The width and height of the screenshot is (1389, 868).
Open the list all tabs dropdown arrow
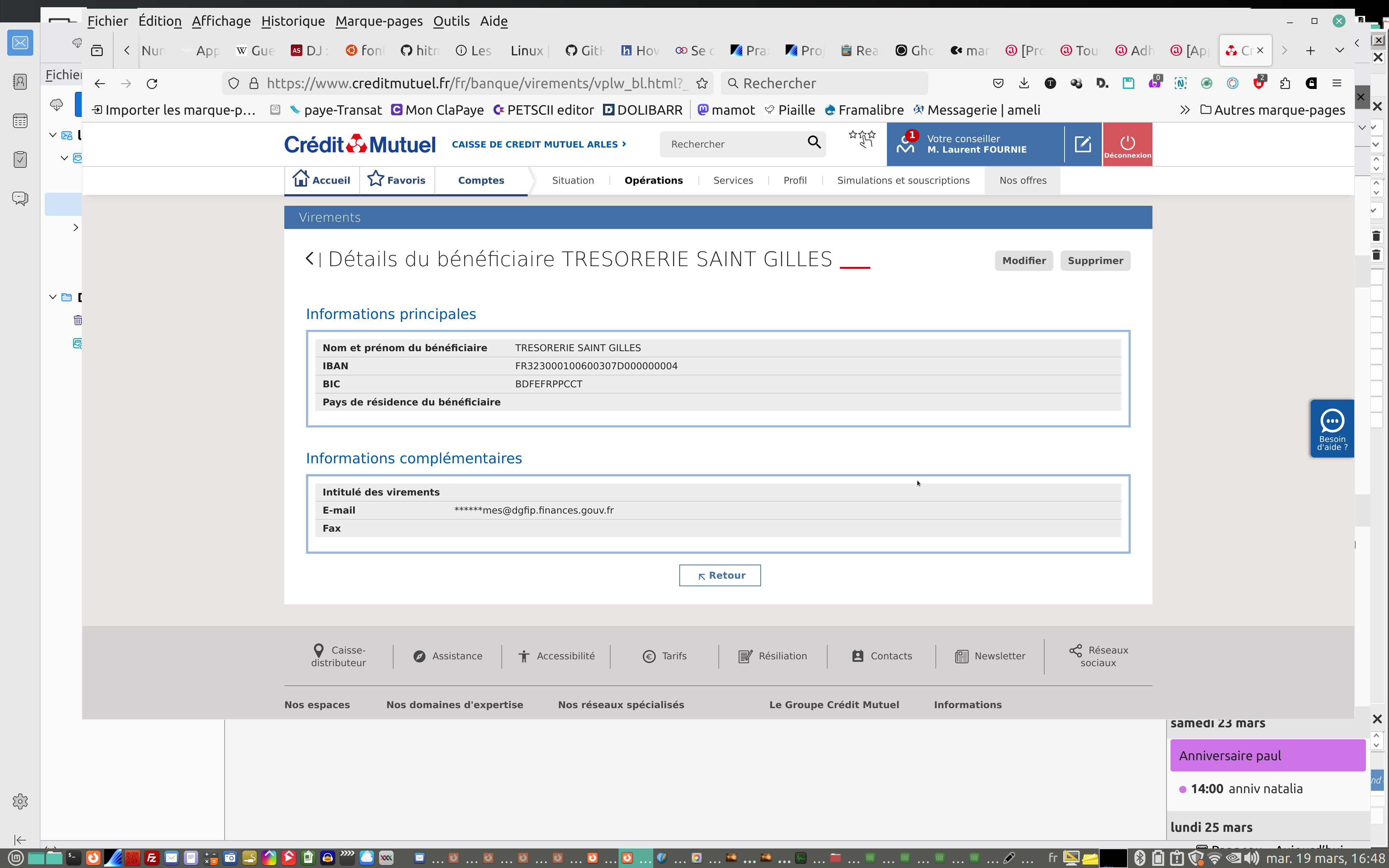(x=1340, y=51)
